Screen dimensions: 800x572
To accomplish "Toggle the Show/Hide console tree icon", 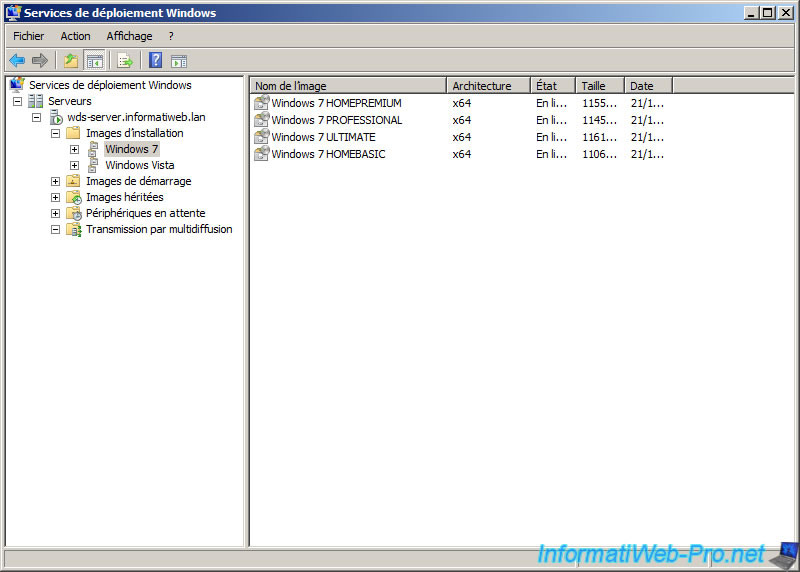I will (x=94, y=61).
